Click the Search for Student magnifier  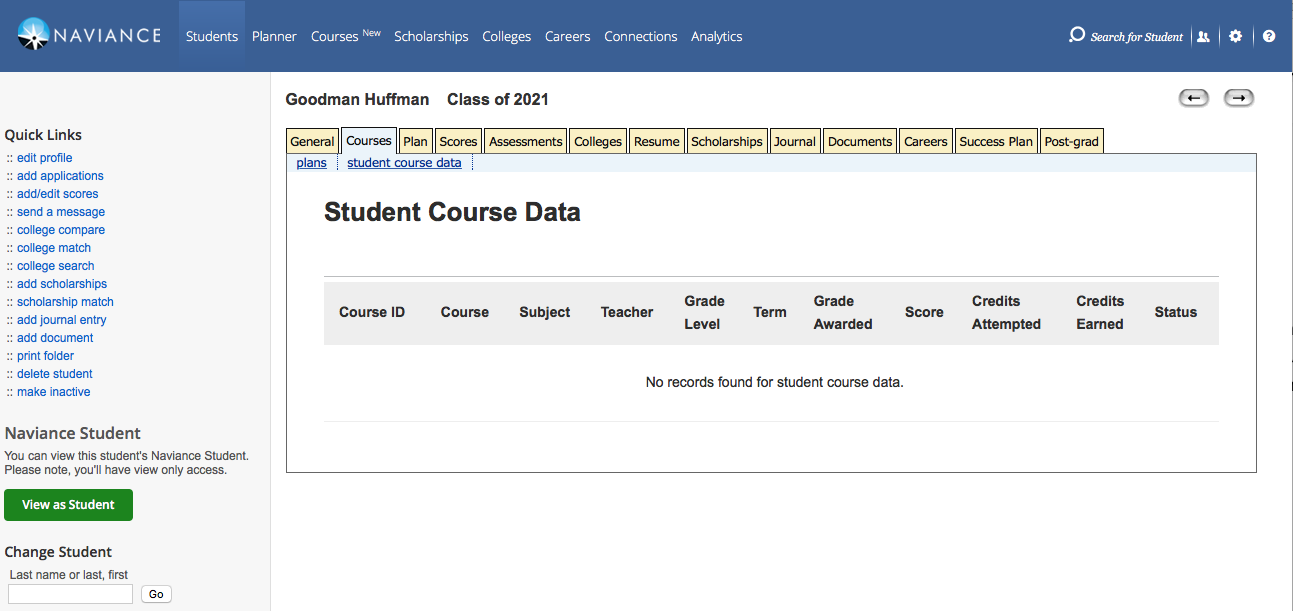click(1077, 35)
